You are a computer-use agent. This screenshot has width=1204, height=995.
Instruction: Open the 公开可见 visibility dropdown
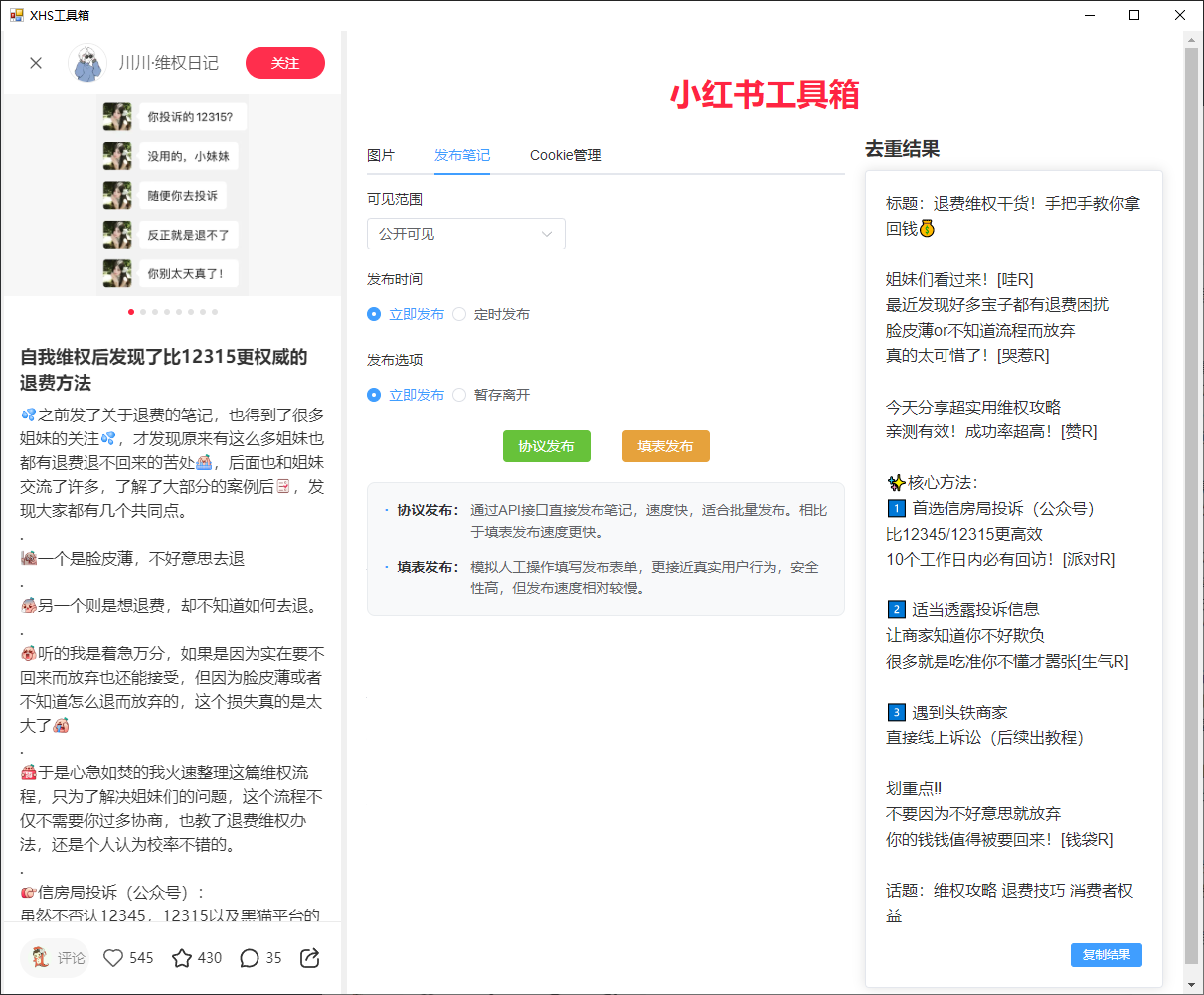tap(465, 234)
